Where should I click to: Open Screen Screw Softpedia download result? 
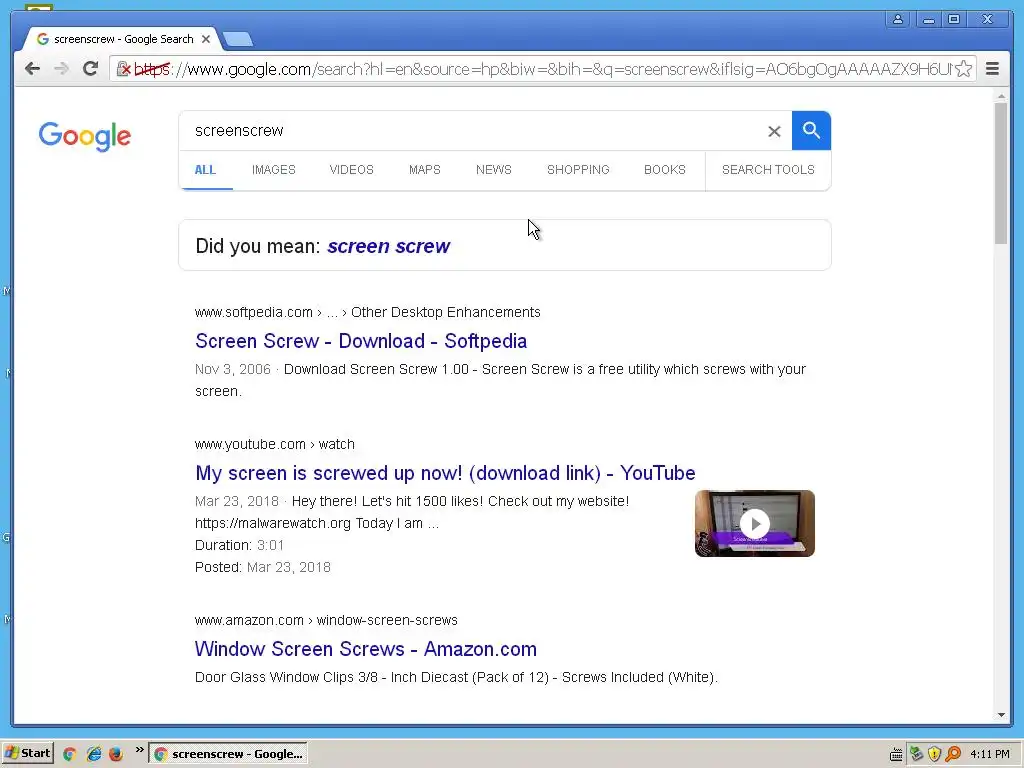pos(361,341)
